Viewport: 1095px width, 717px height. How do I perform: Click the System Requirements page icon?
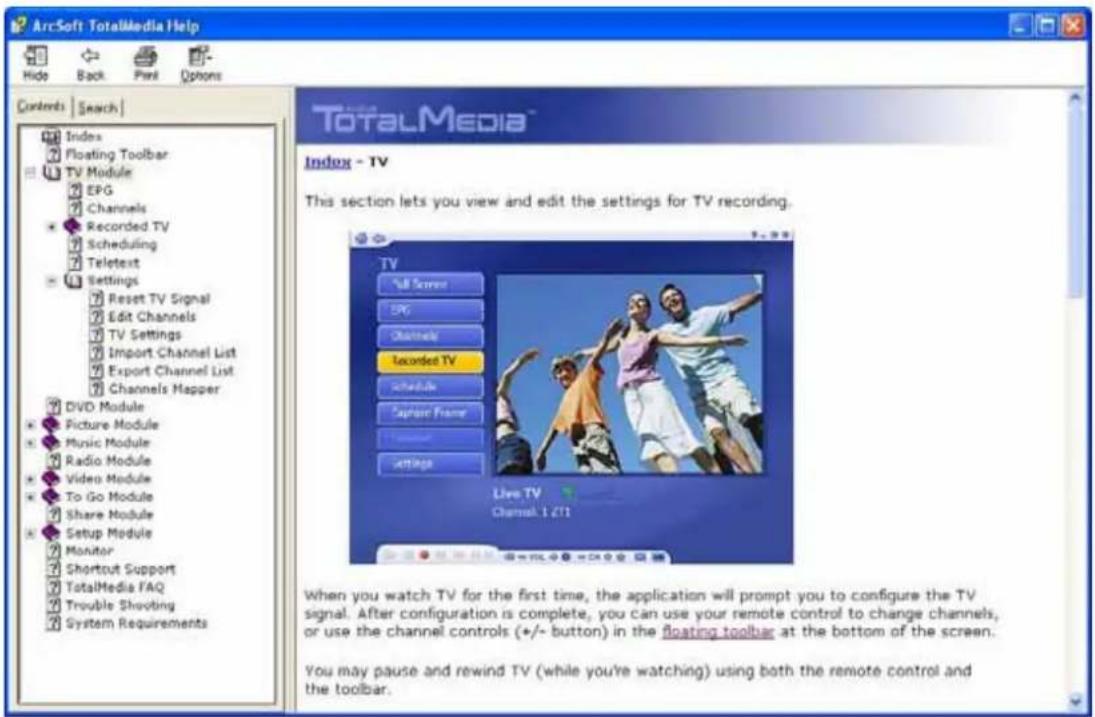pos(53,623)
